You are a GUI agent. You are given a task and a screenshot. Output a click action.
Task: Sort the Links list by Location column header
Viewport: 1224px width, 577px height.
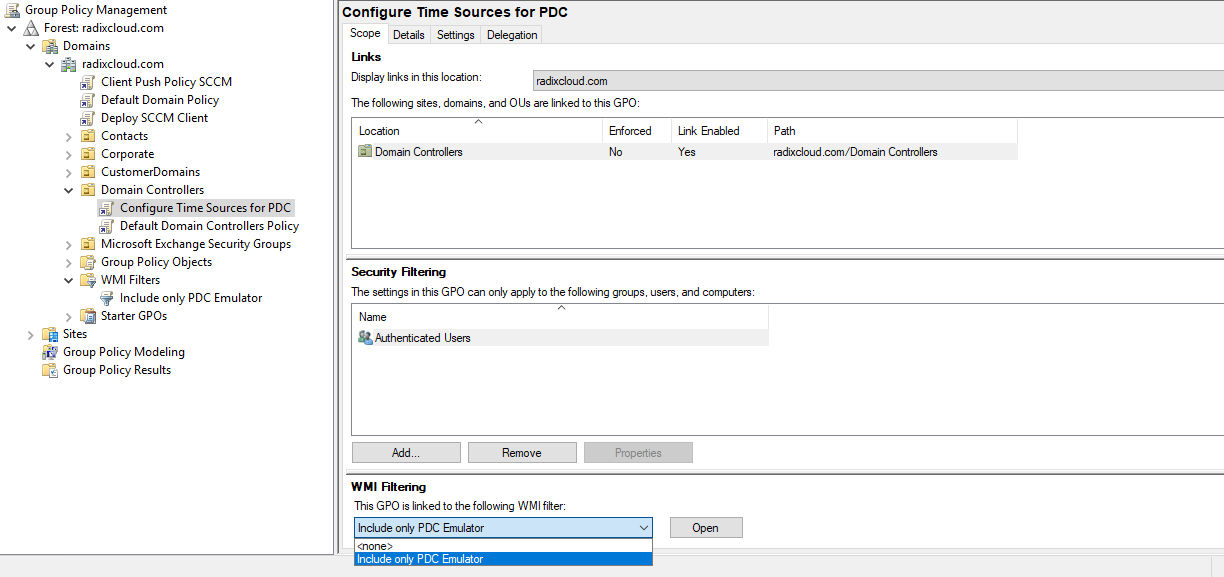pyautogui.click(x=379, y=130)
